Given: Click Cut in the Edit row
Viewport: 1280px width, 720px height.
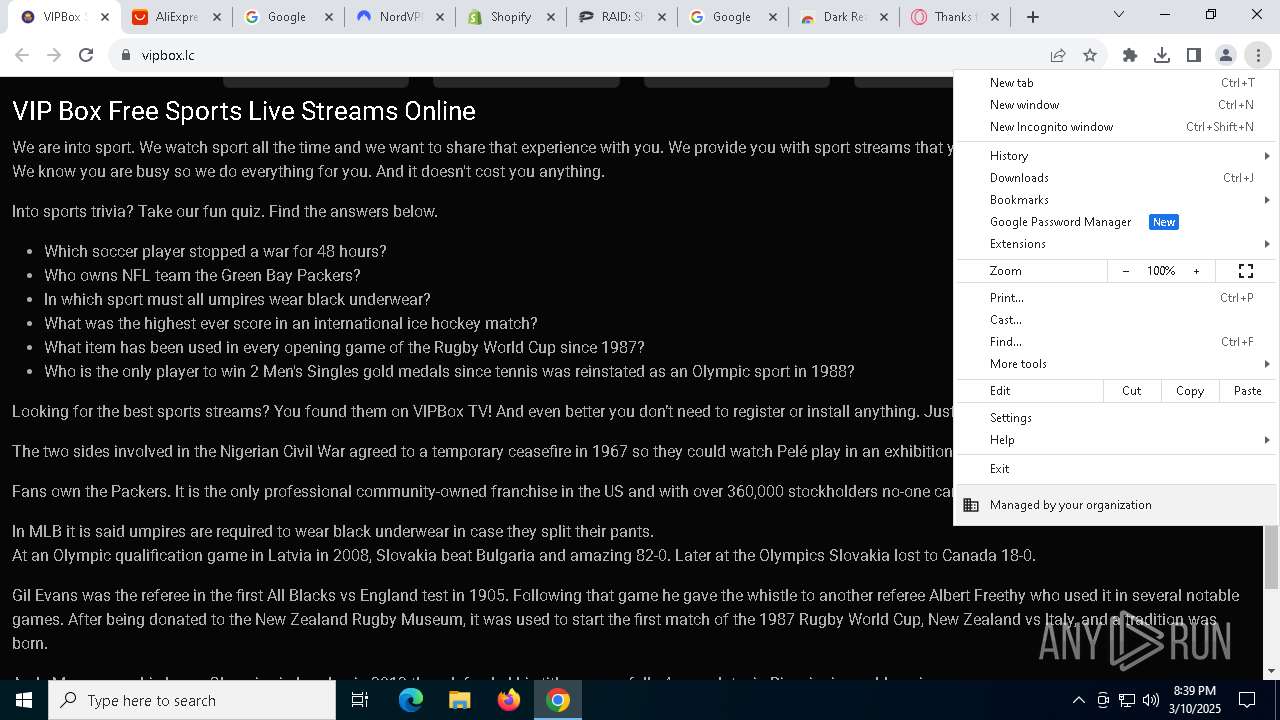Looking at the screenshot, I should coord(1132,391).
